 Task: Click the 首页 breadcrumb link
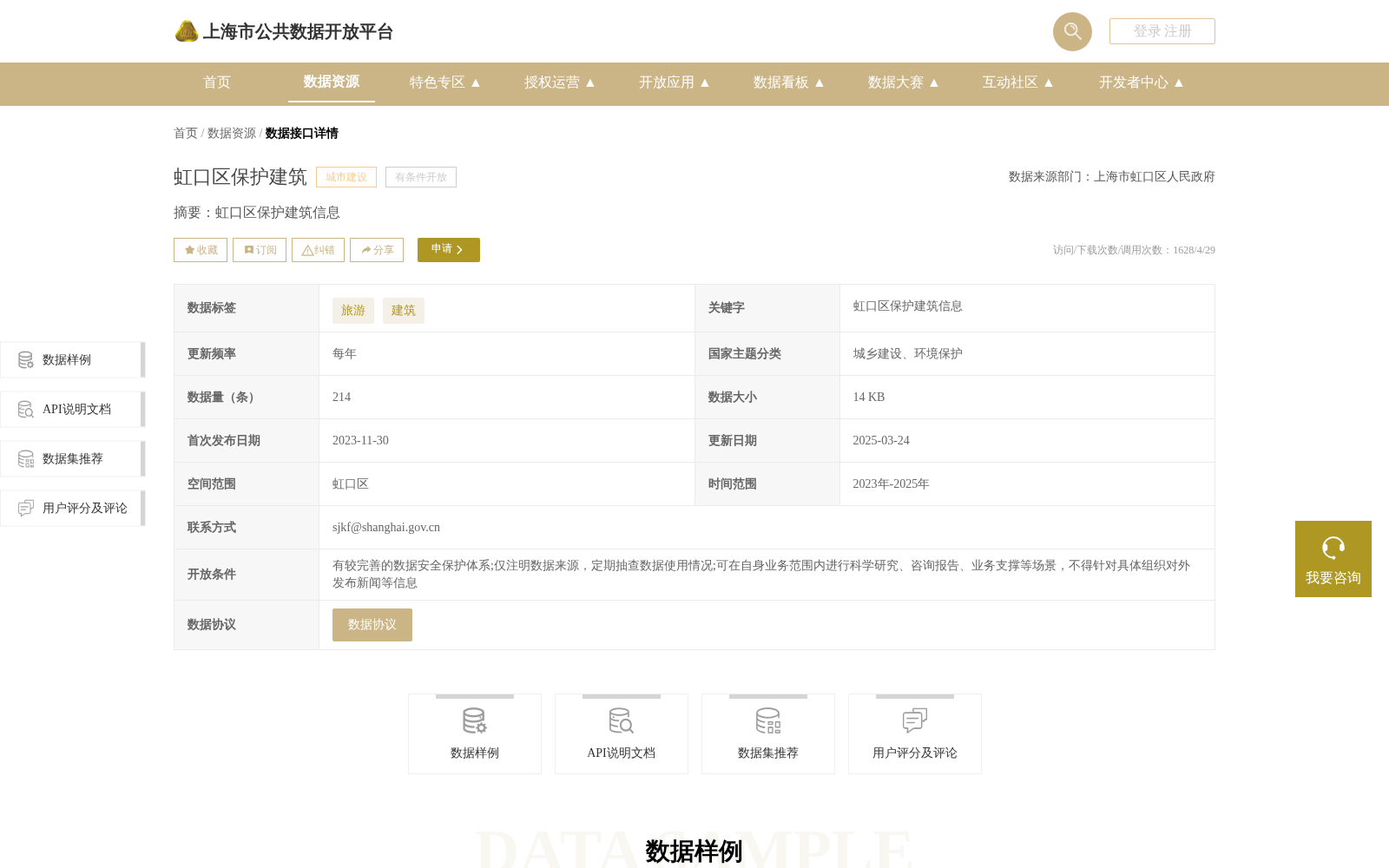[186, 134]
